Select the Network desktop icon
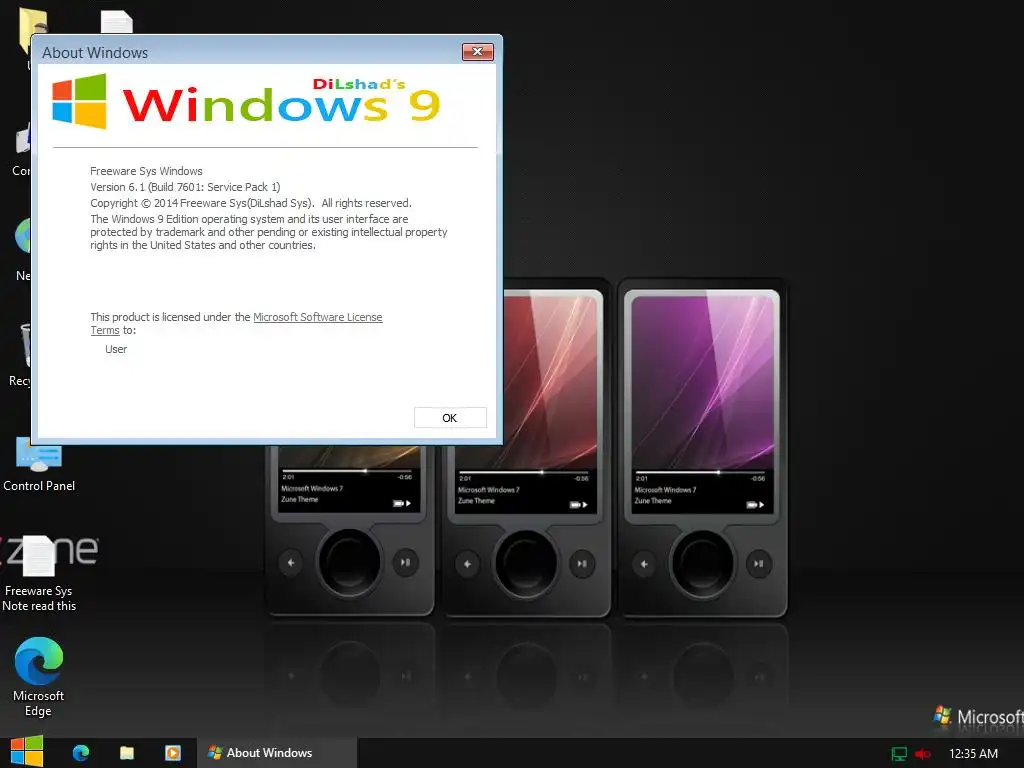 22,249
